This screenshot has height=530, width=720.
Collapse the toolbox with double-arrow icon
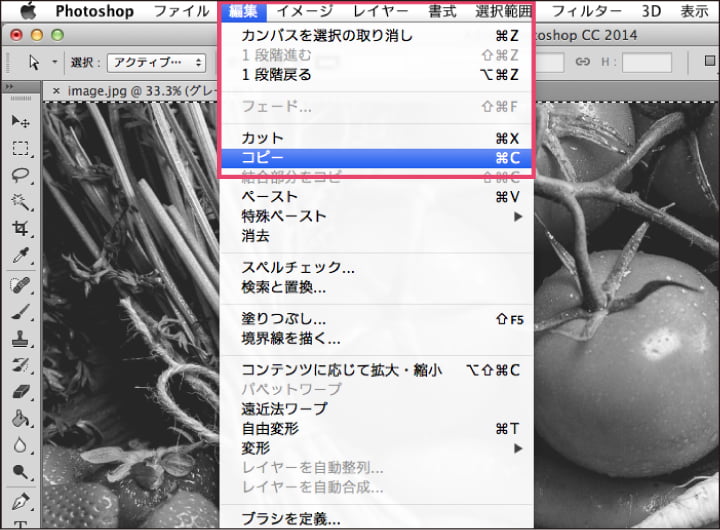[x=9, y=86]
